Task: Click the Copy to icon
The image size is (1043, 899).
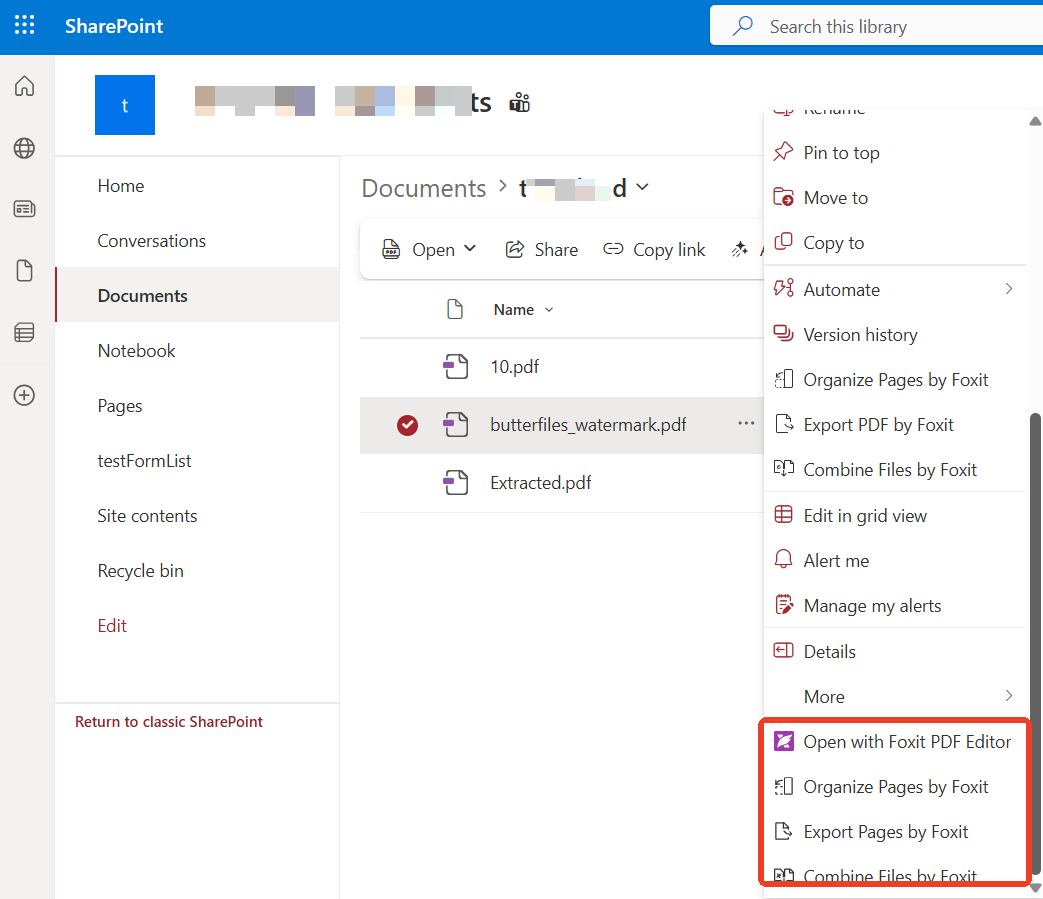Action: tap(784, 242)
